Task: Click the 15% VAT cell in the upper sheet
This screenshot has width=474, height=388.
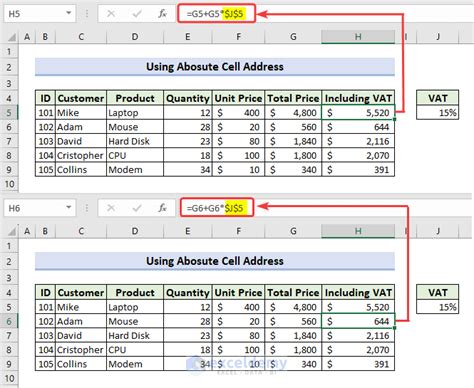Action: point(438,113)
